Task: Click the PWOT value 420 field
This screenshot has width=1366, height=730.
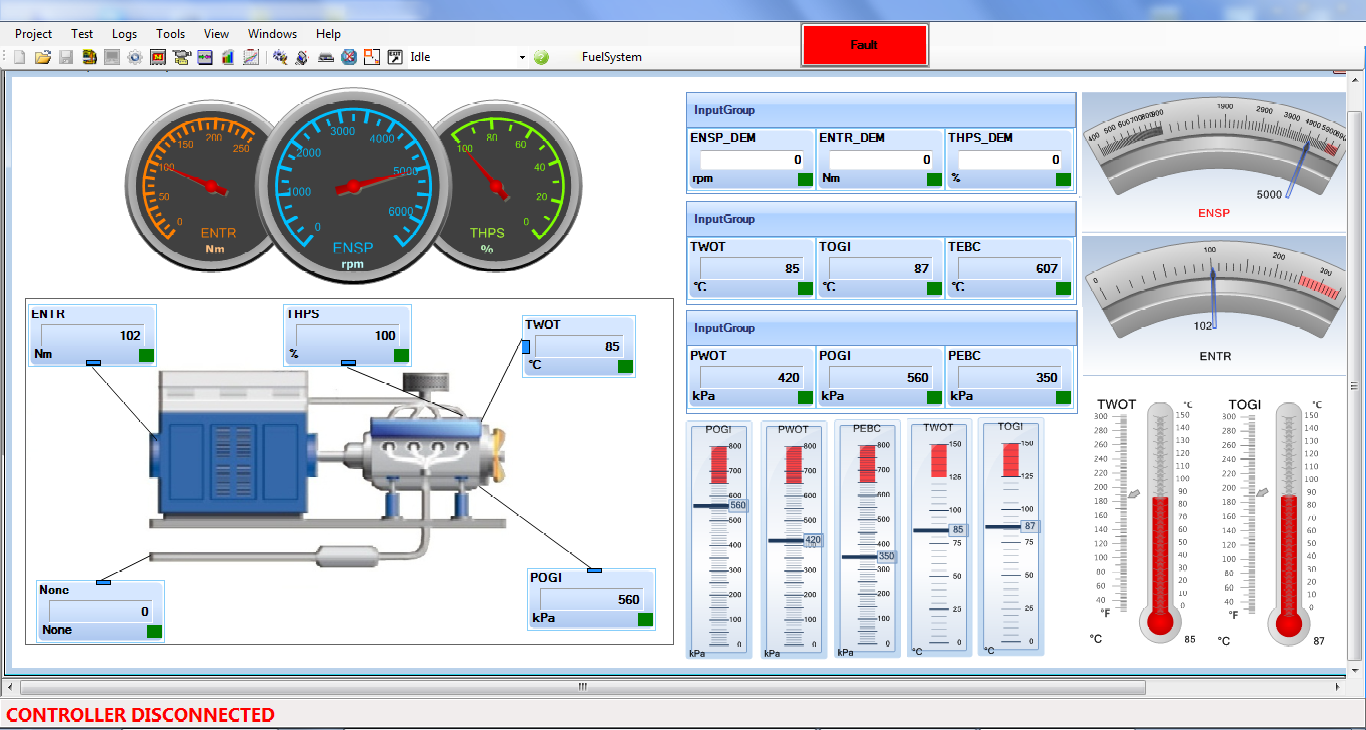Action: [752, 377]
